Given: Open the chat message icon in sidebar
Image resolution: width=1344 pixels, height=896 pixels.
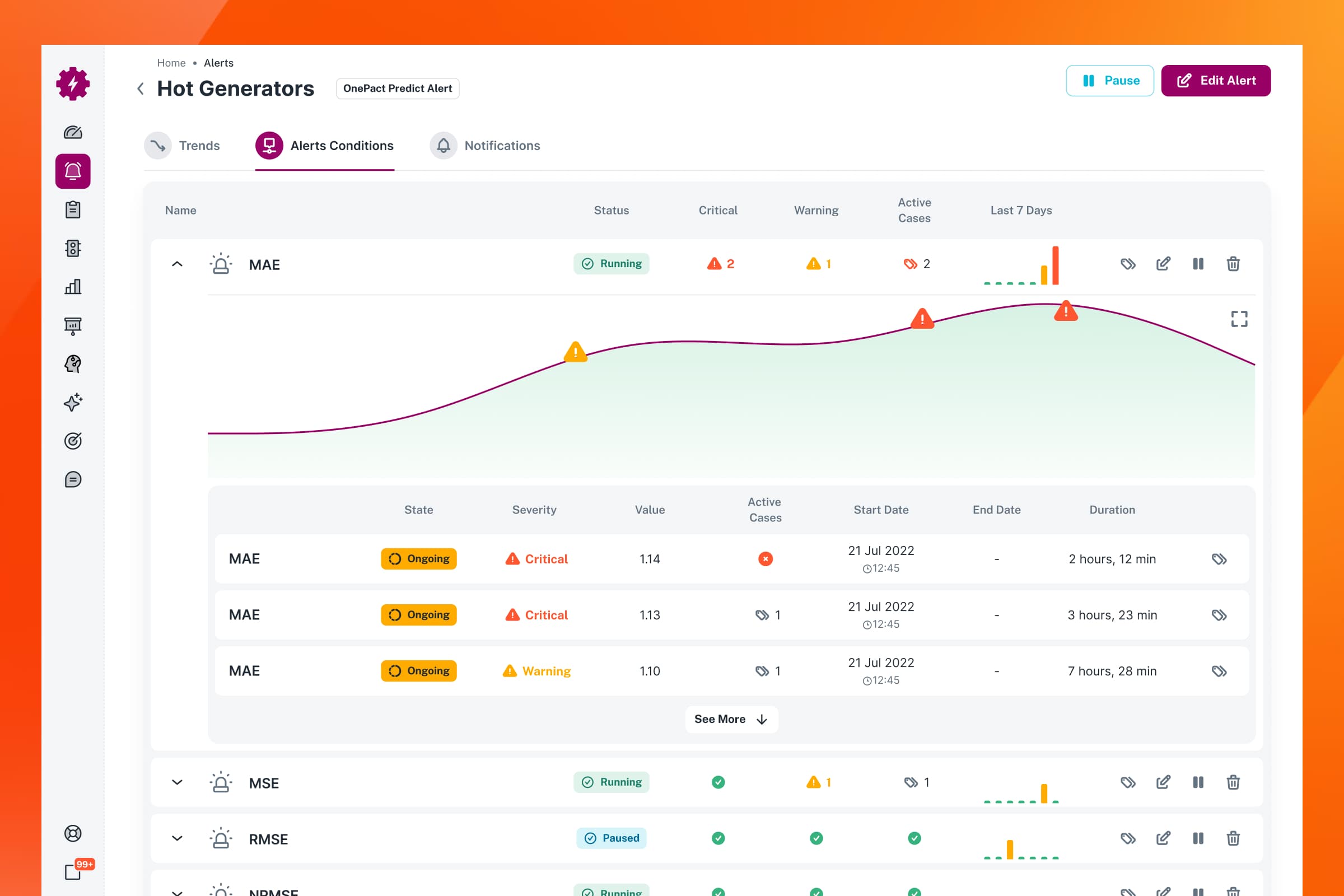Looking at the screenshot, I should tap(73, 479).
